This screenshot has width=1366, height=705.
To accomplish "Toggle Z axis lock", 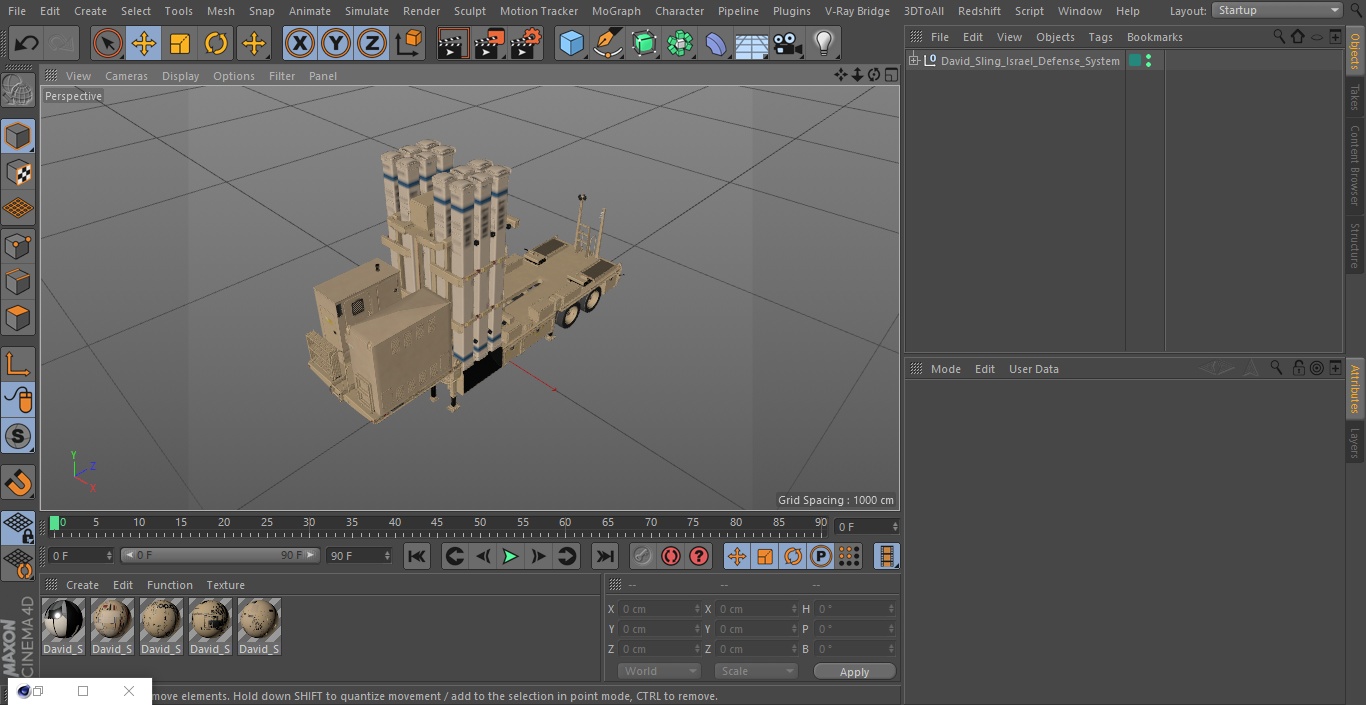I will (x=372, y=43).
